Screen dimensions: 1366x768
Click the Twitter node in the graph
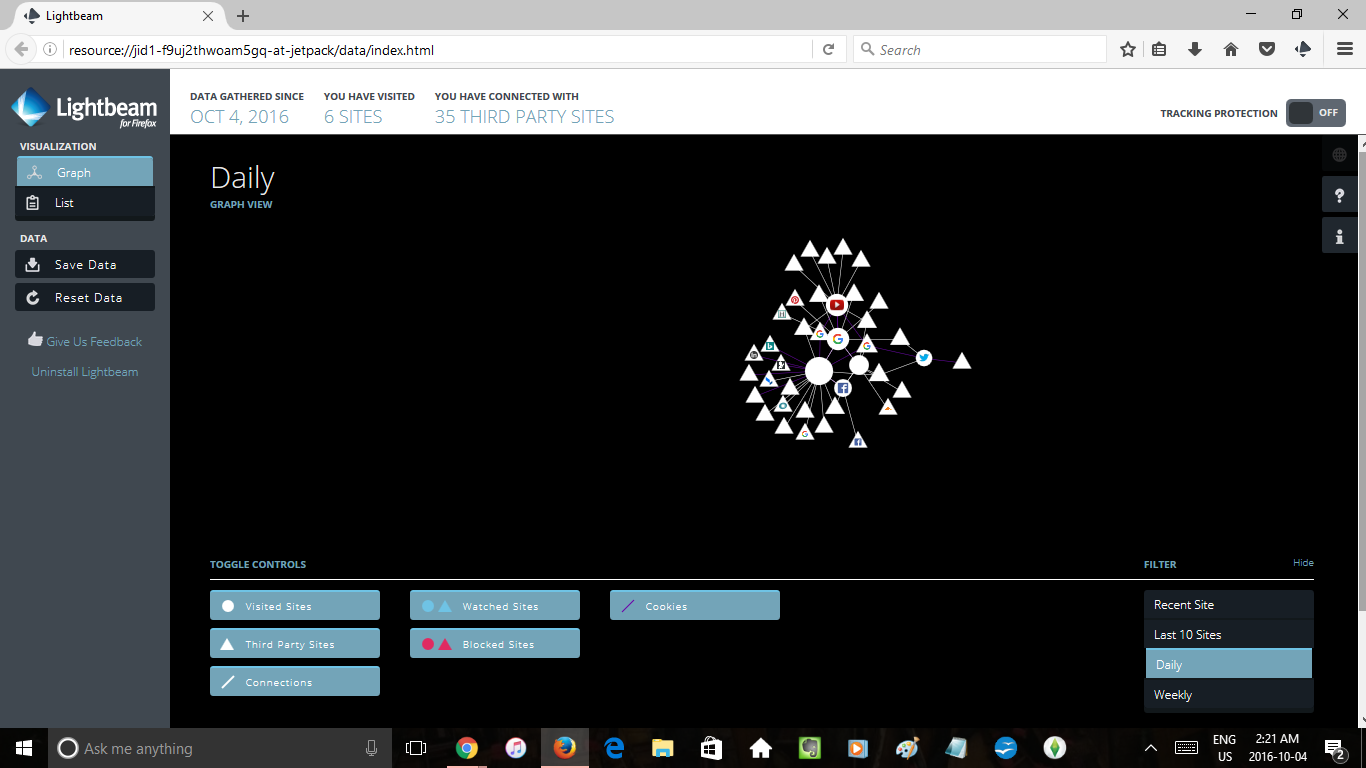coord(924,358)
